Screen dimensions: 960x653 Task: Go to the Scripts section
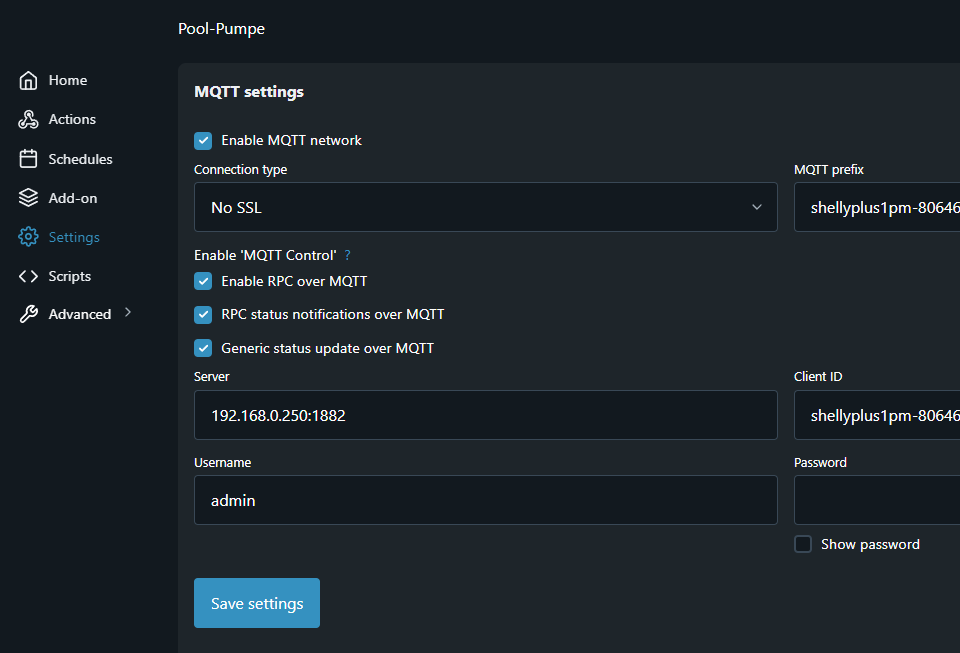tap(69, 276)
